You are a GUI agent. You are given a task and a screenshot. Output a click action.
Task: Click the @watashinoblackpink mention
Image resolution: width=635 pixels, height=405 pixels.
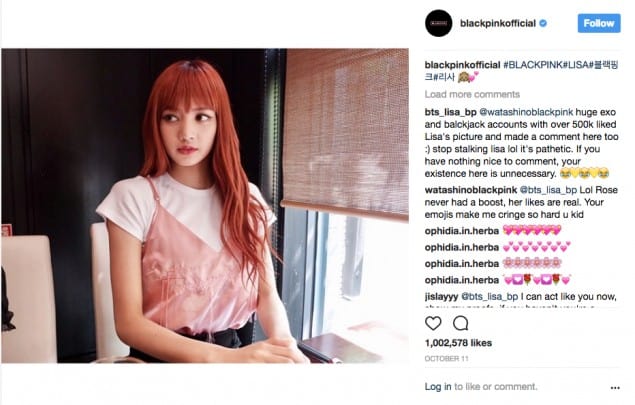point(526,112)
